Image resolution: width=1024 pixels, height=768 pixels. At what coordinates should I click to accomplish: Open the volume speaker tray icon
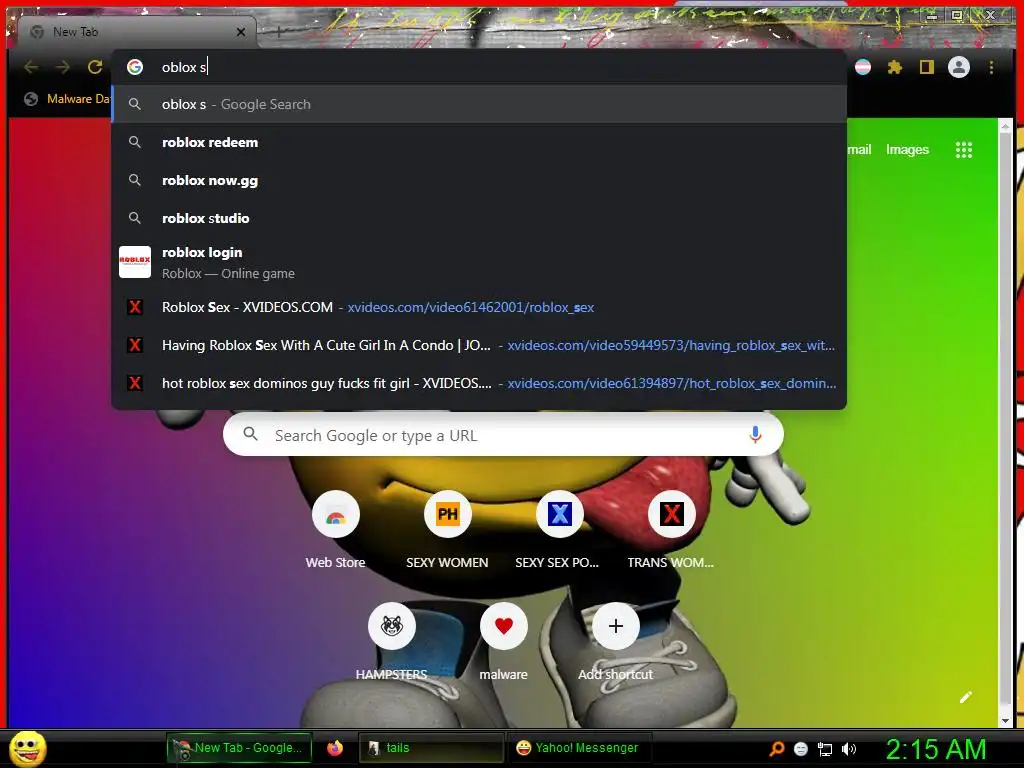849,749
